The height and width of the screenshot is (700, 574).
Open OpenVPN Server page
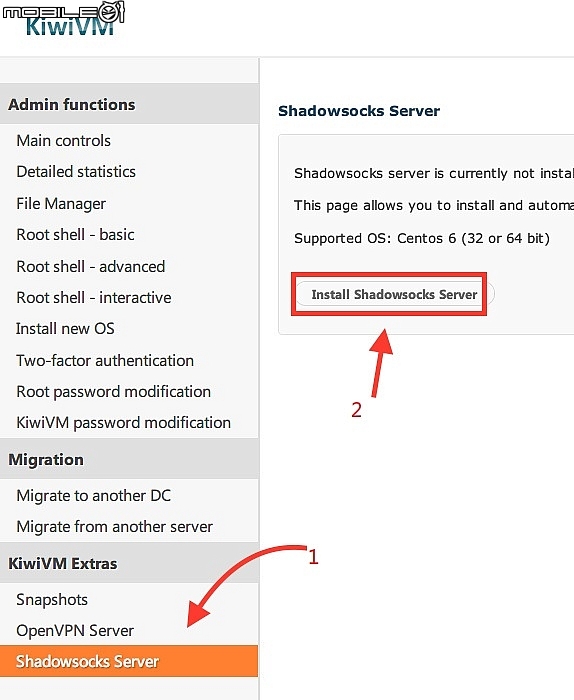(x=75, y=631)
